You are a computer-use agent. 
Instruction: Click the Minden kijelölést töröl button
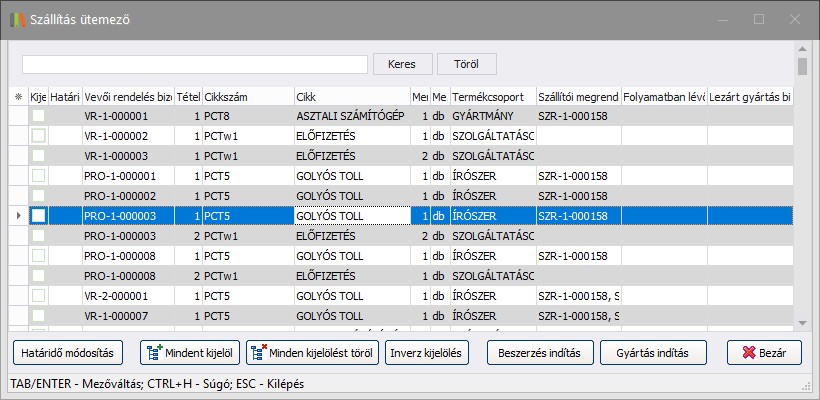[x=312, y=352]
